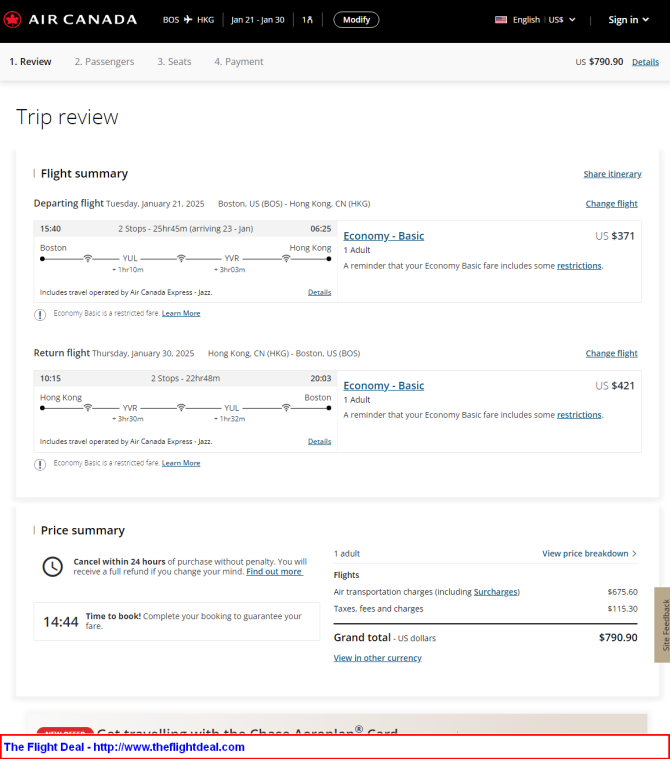Open Details link in return flight card
This screenshot has height=759, width=670.
click(320, 441)
